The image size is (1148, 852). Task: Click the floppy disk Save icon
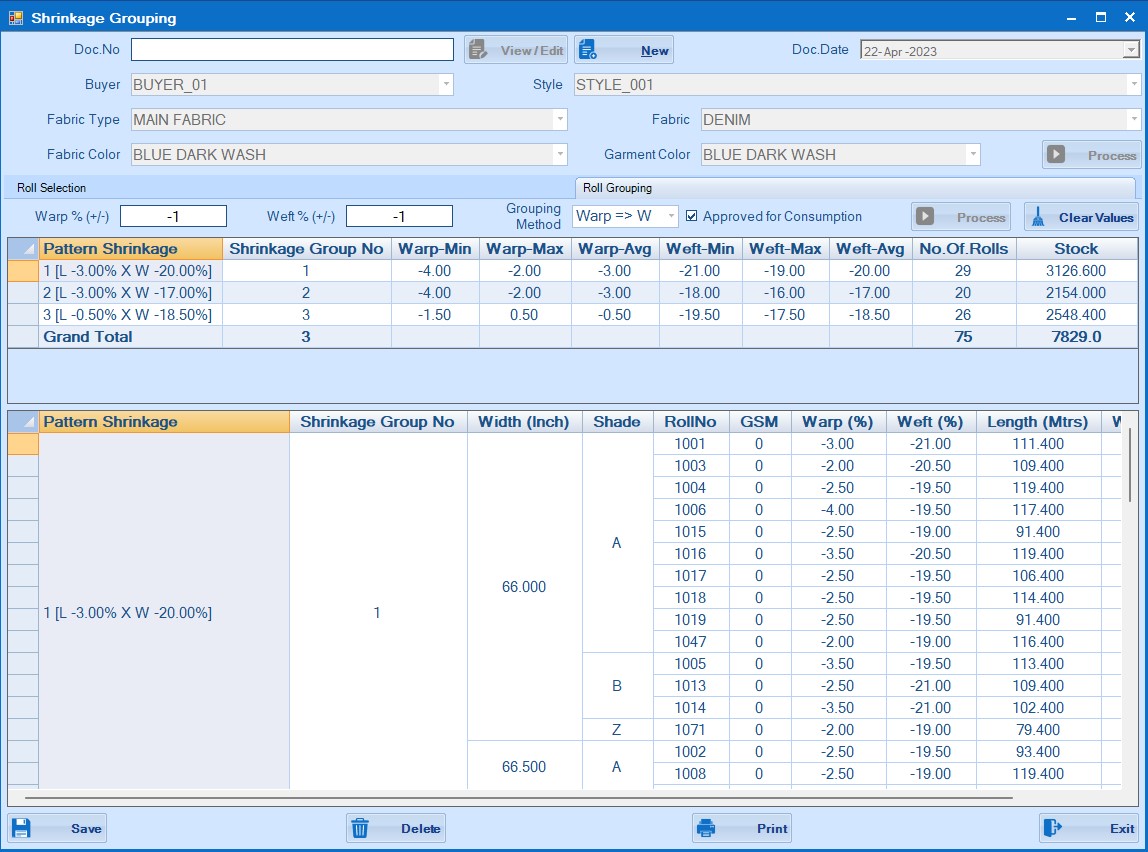click(x=22, y=828)
